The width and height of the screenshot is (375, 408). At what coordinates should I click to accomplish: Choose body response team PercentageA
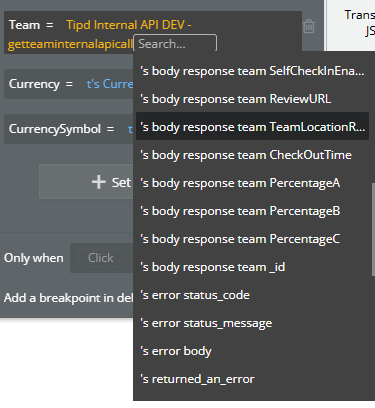pyautogui.click(x=252, y=183)
